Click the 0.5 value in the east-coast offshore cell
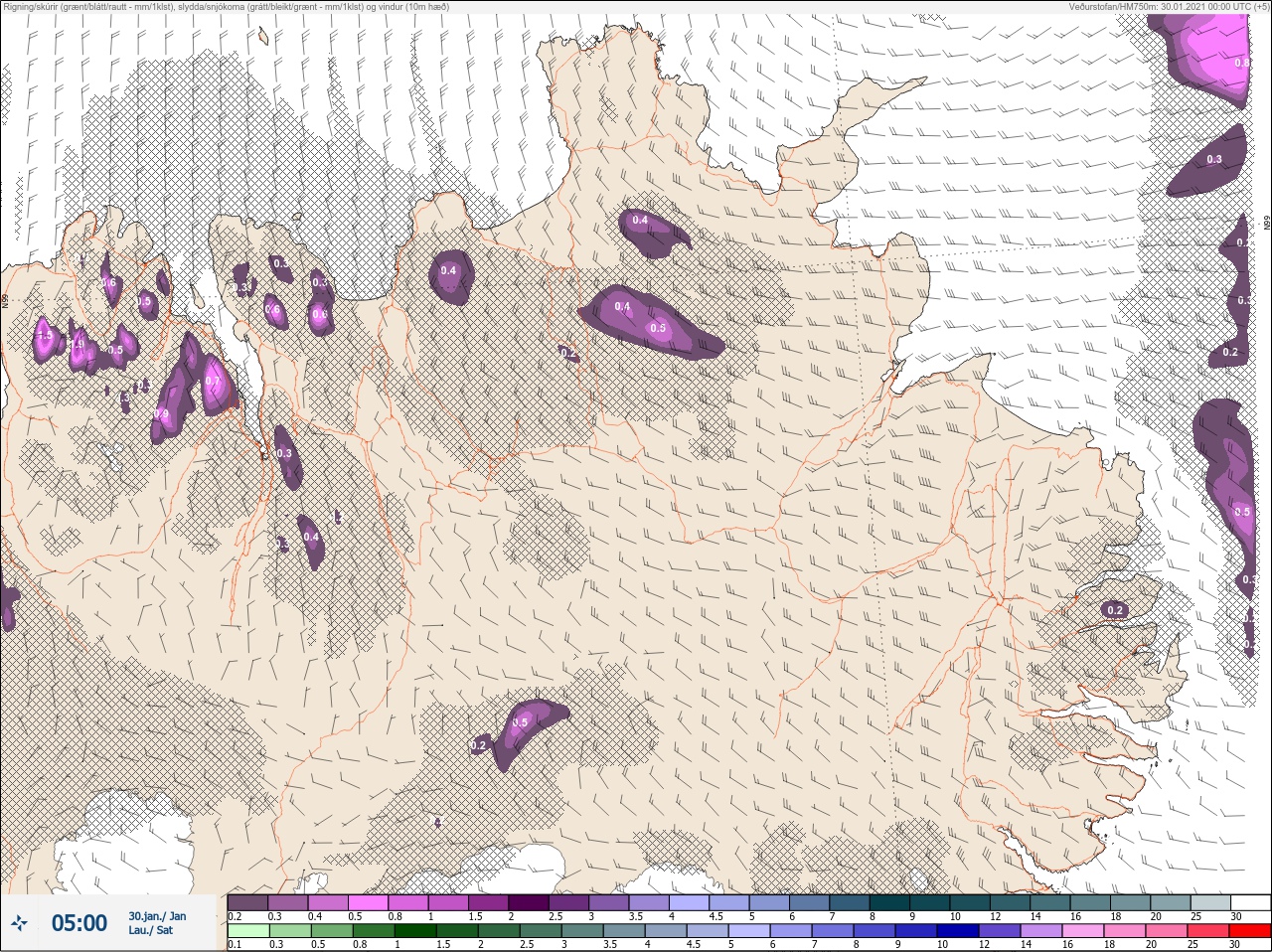This screenshot has width=1272, height=952. click(x=1242, y=512)
